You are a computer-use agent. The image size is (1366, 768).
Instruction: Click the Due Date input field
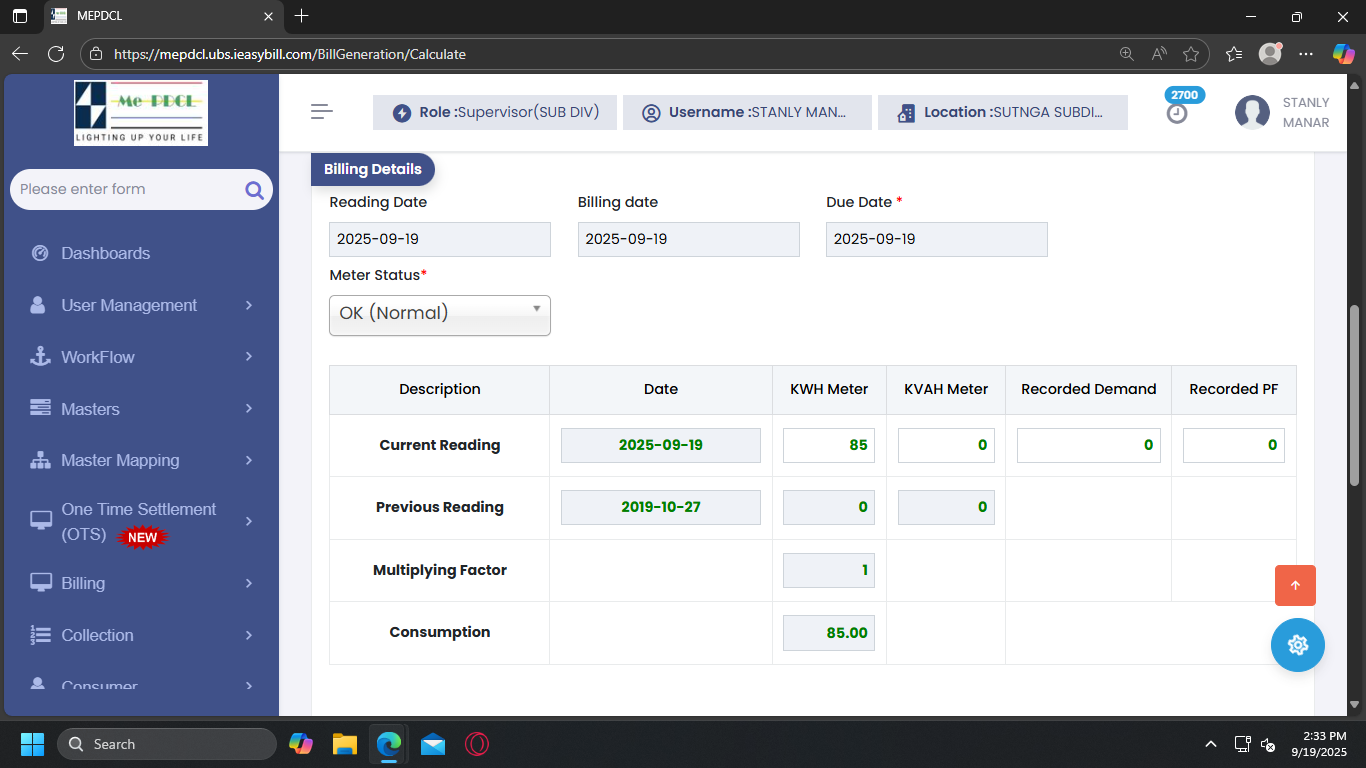[x=936, y=239]
